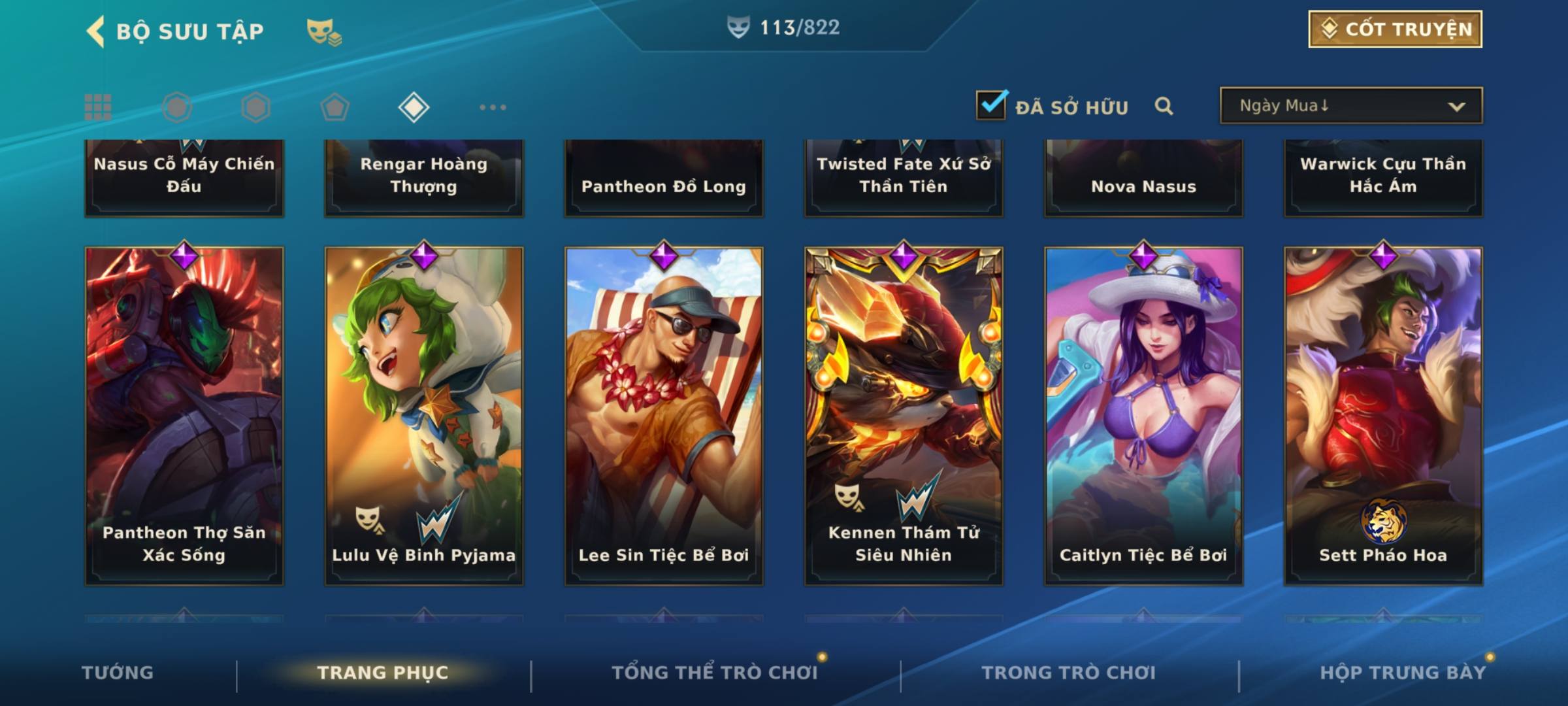
Task: Open the three-dots more filters option
Action: click(493, 107)
